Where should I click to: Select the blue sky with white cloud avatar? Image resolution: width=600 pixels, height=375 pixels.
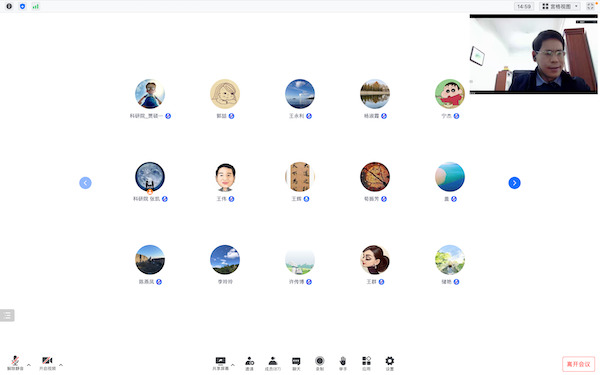click(225, 260)
